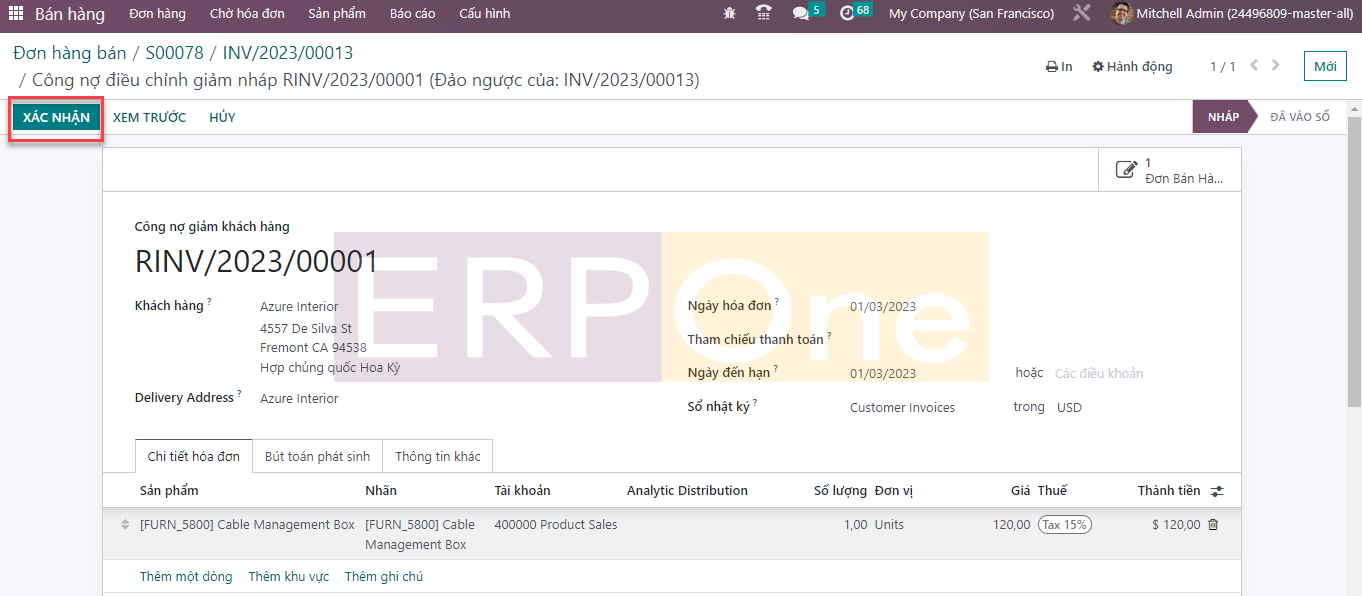Screen dimensions: 1362x596
Task: Open My Company (San Francisco) switcher
Action: click(x=971, y=14)
